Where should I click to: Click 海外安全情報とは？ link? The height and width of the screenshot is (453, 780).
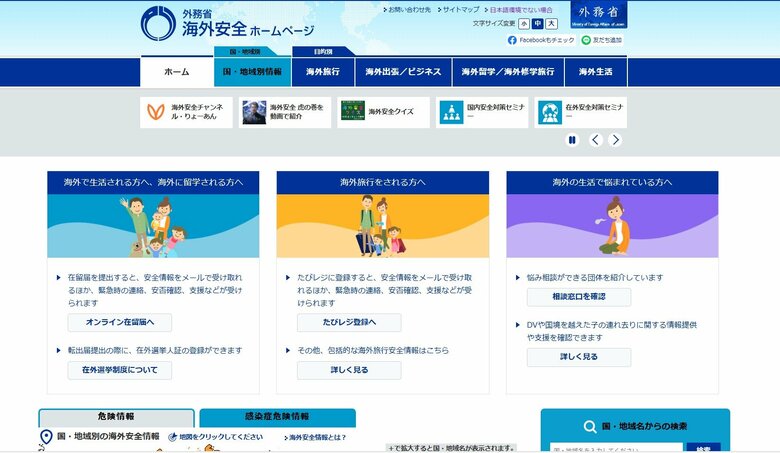tap(315, 438)
